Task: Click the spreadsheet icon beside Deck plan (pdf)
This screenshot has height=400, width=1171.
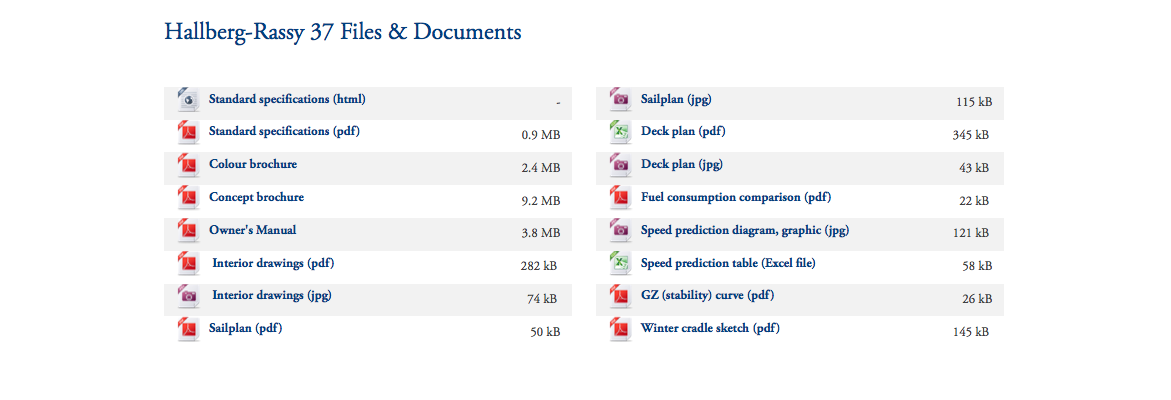Action: tap(621, 133)
